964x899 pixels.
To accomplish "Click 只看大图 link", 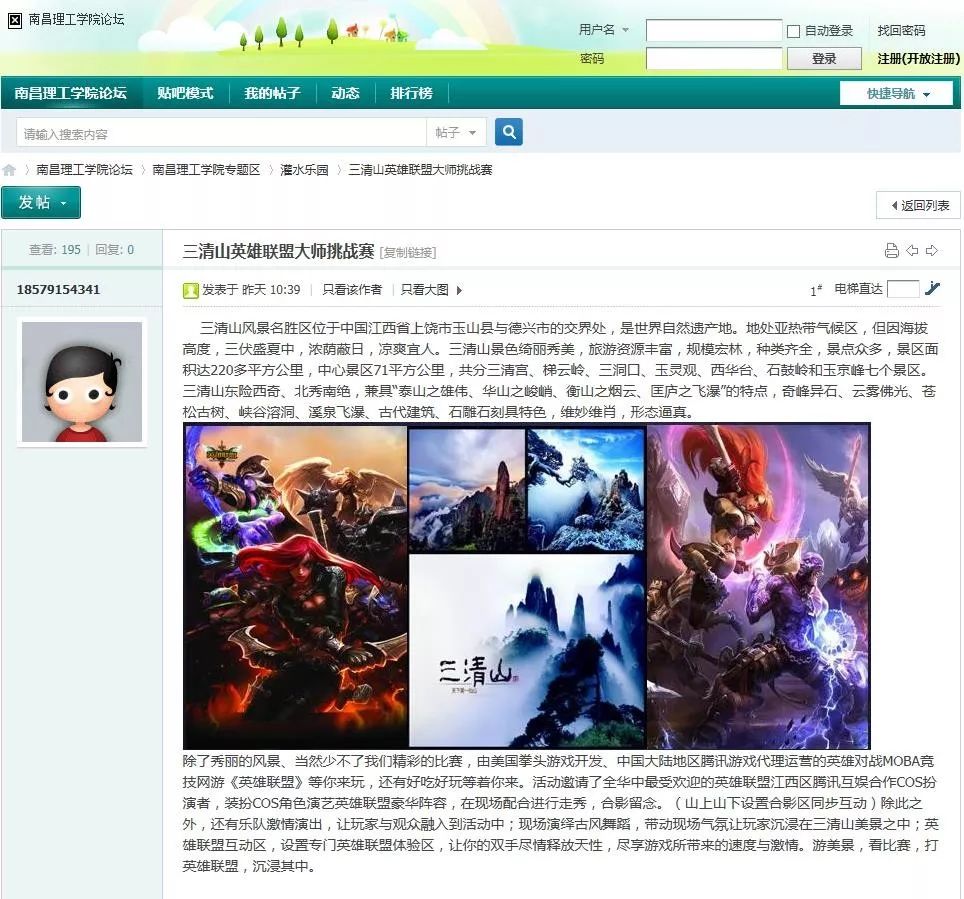I will point(424,290).
